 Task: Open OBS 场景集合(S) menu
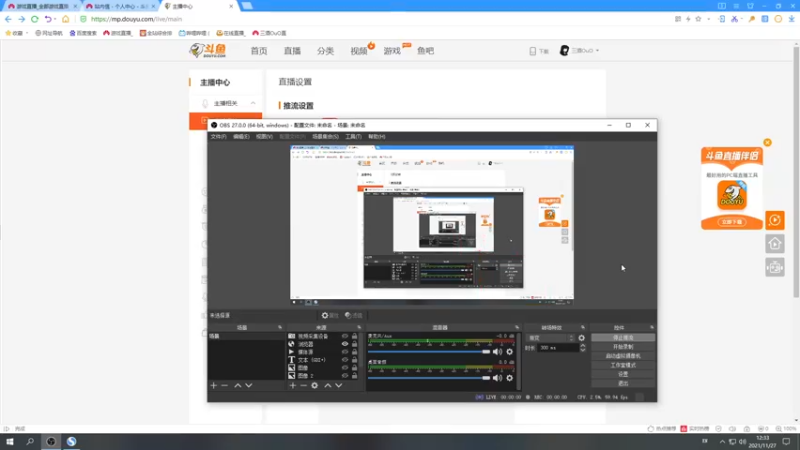tap(326, 137)
